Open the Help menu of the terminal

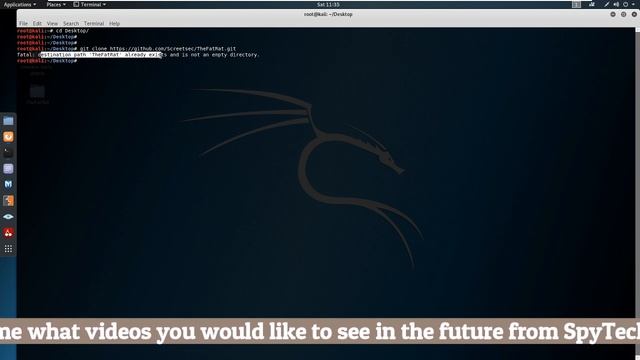tap(114, 24)
